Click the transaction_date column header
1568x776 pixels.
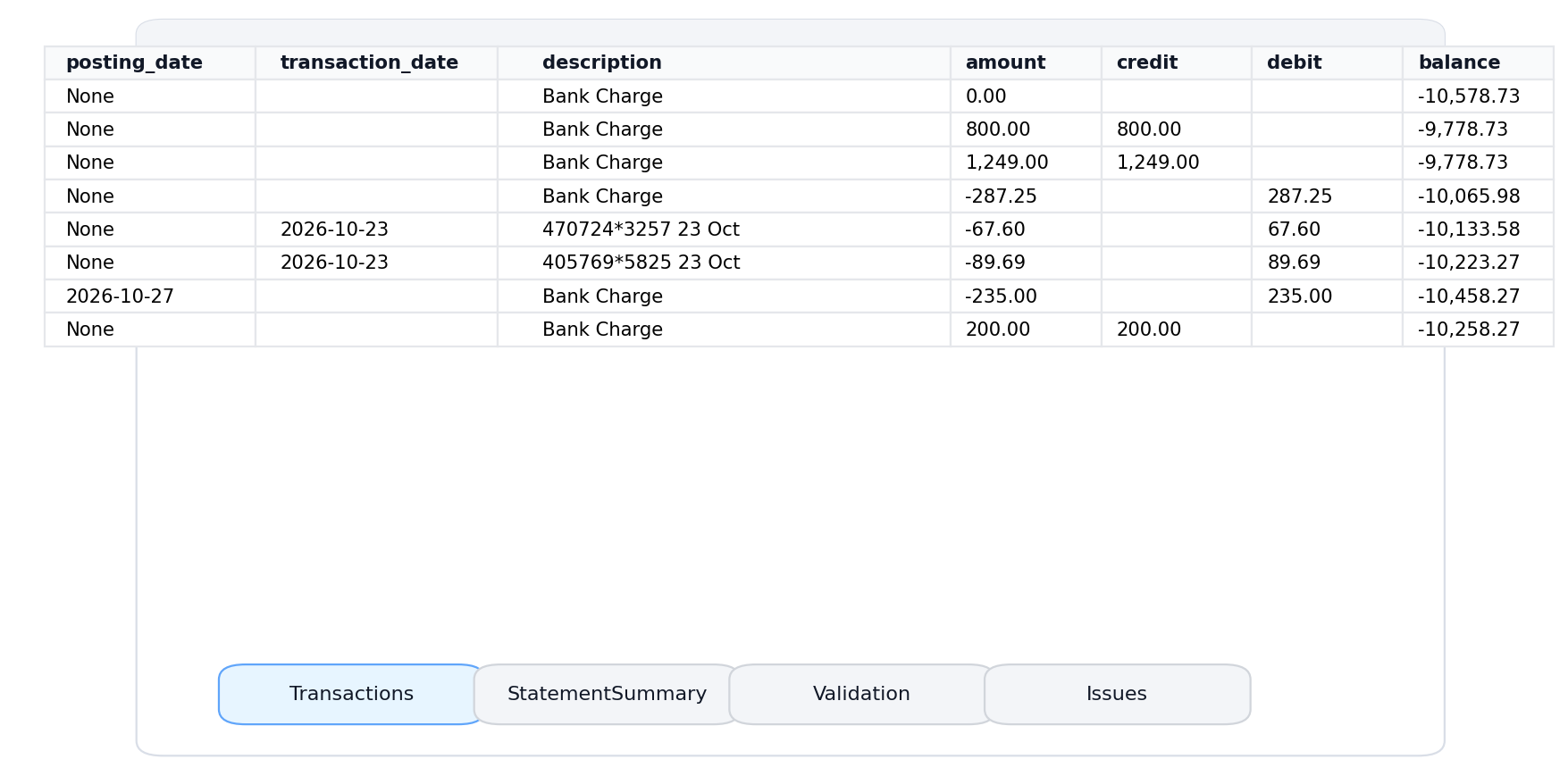(x=376, y=63)
